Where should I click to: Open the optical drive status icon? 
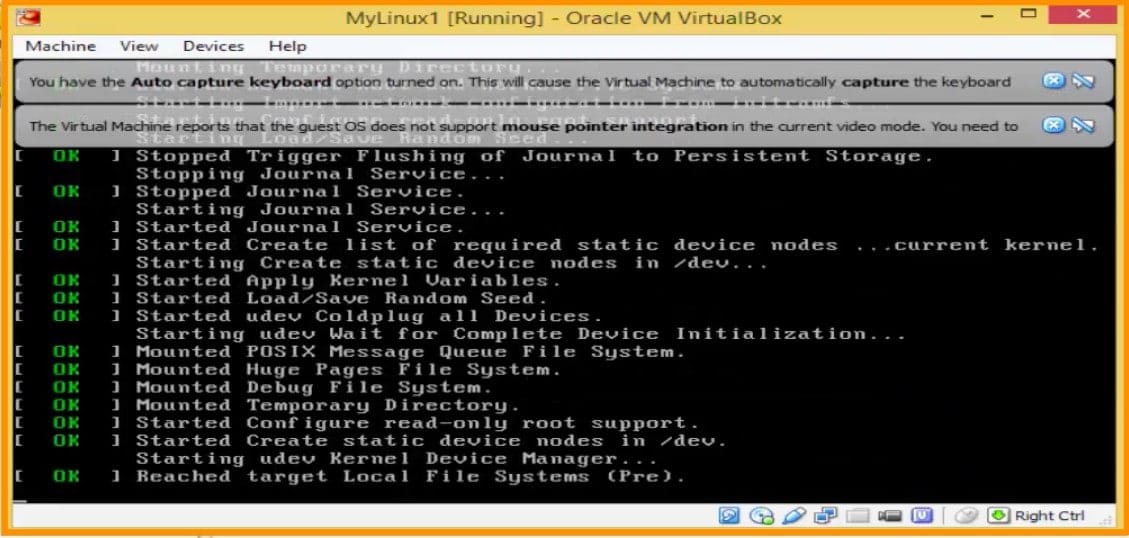(762, 516)
